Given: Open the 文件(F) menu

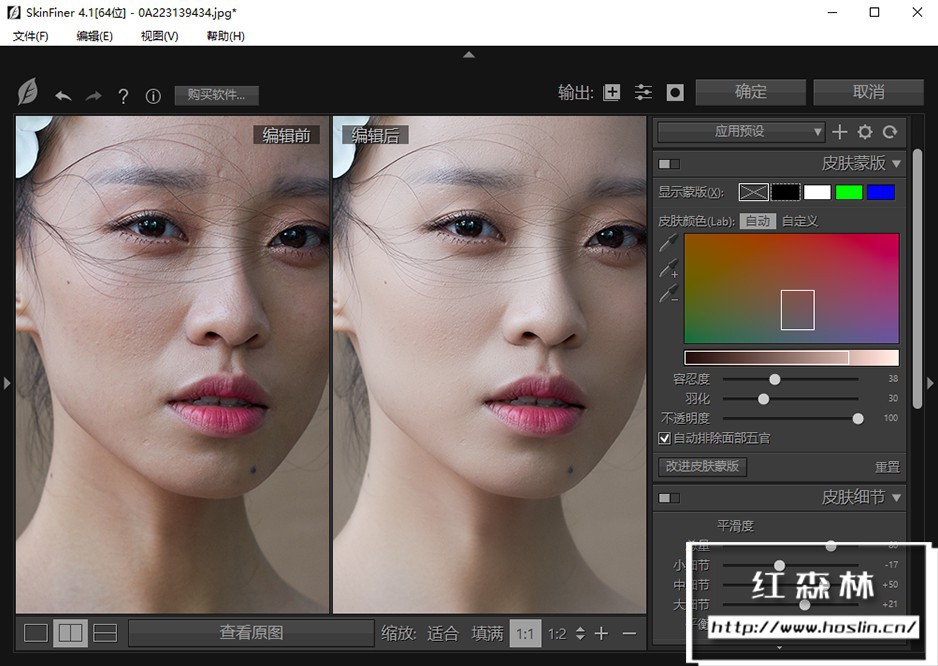Looking at the screenshot, I should point(30,36).
